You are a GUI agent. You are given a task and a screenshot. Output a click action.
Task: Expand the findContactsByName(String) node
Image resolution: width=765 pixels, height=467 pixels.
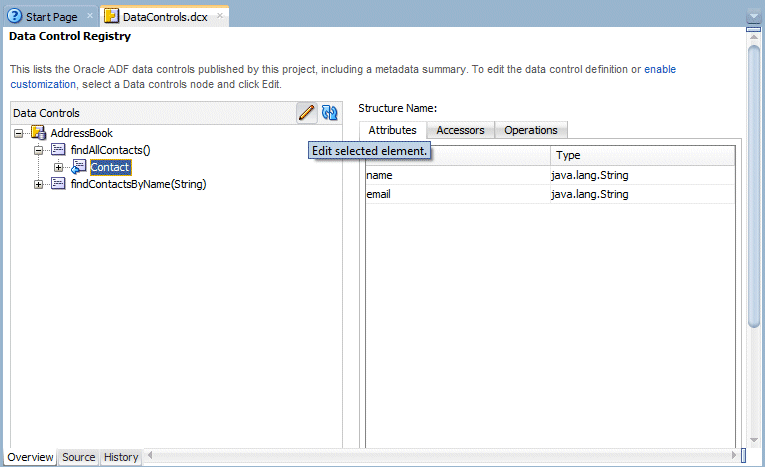click(38, 184)
